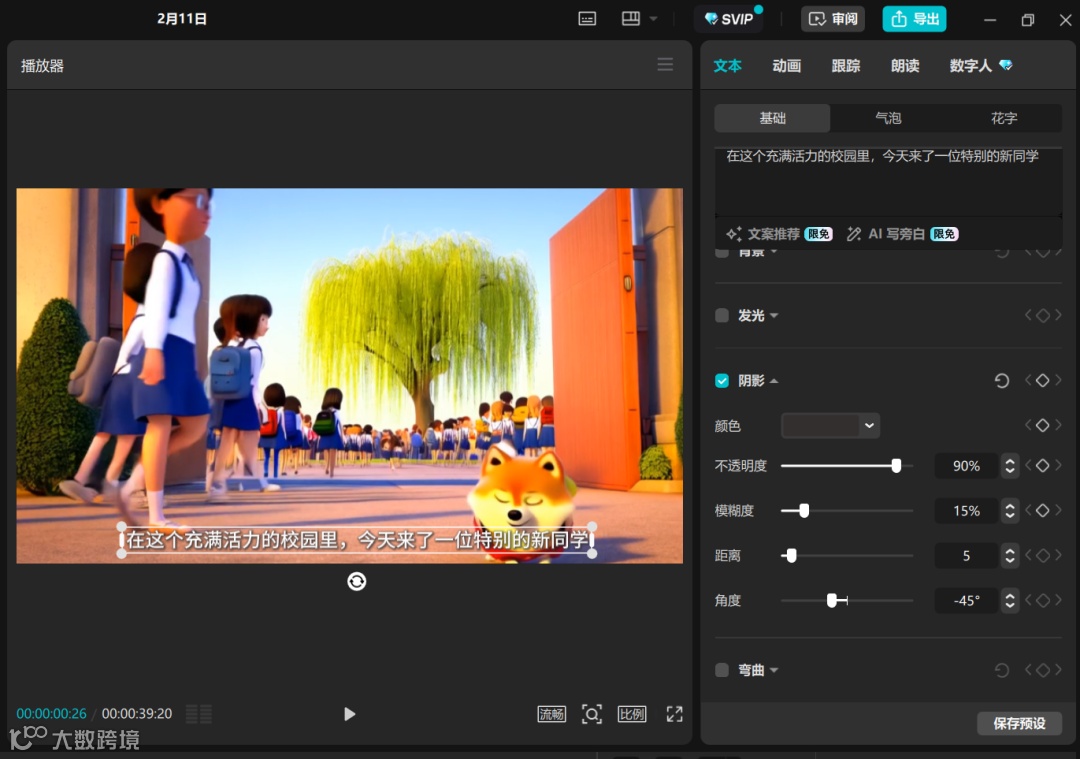Screen dimensions: 1080x759
Task: Open the player panel hamburger menu
Action: pos(665,65)
